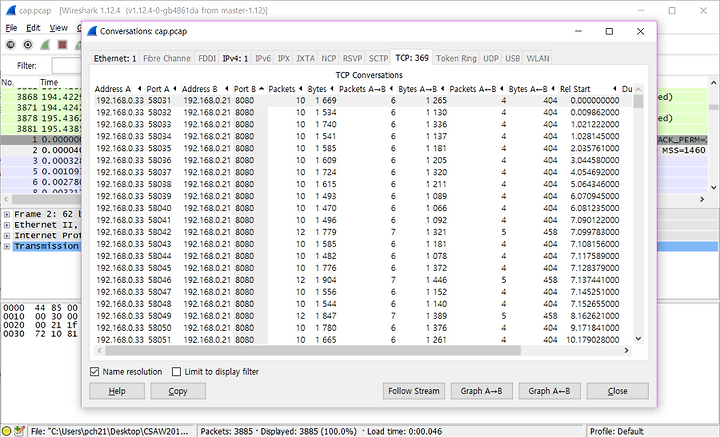
Task: Select conversation row with Port A 58042
Action: point(363,232)
